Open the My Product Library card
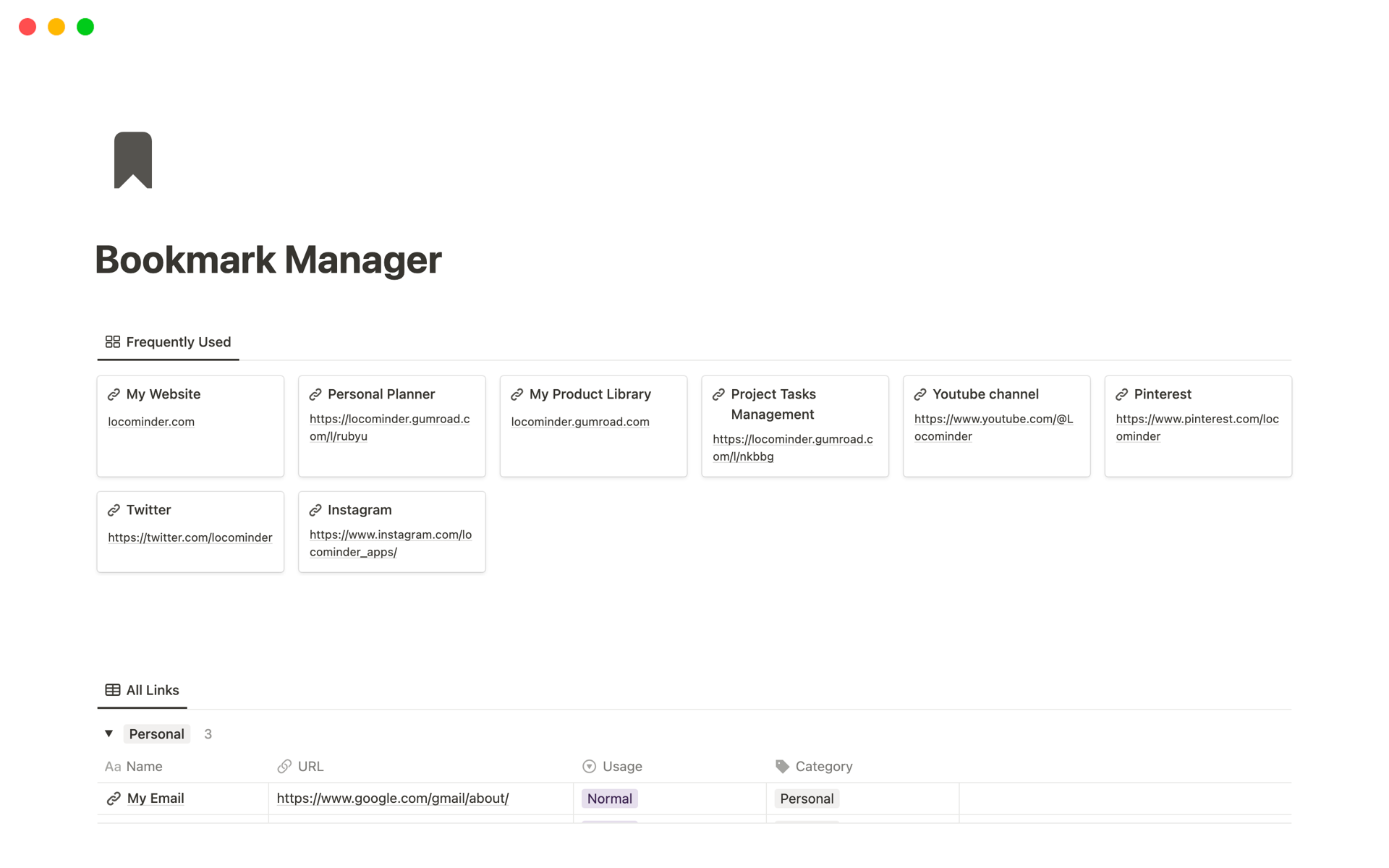This screenshot has width=1389, height=868. [x=590, y=394]
